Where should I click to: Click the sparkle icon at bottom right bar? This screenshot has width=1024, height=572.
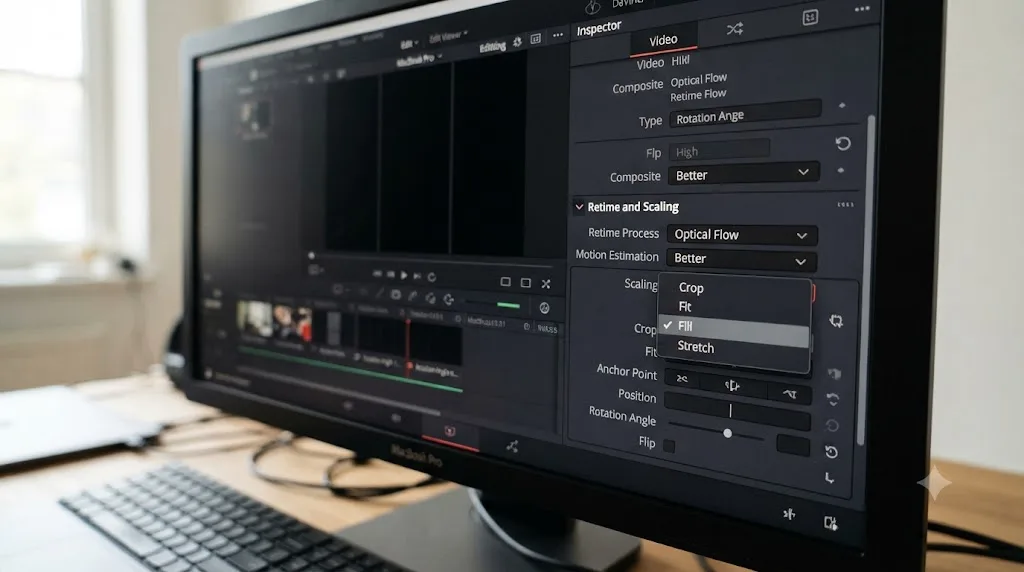790,515
